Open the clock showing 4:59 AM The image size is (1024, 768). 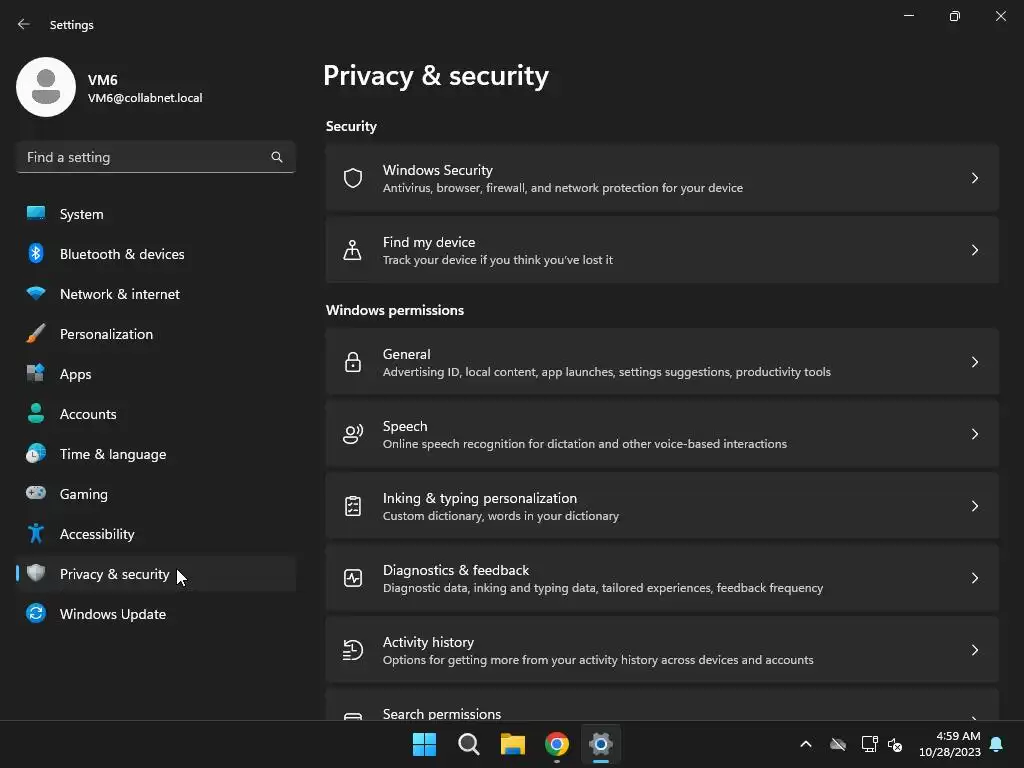(x=950, y=744)
